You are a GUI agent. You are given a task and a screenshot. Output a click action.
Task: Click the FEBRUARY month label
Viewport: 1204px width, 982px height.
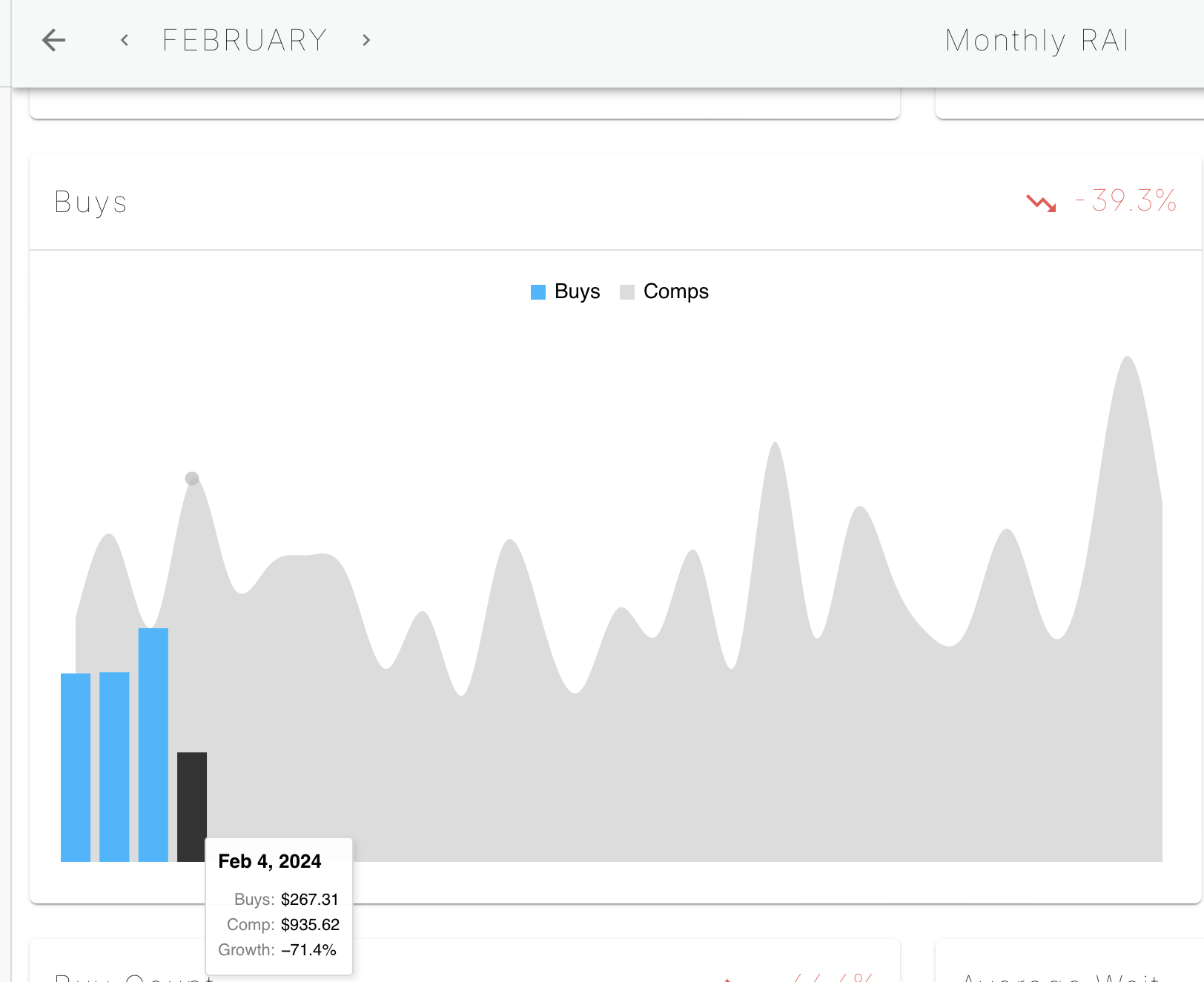(x=245, y=40)
